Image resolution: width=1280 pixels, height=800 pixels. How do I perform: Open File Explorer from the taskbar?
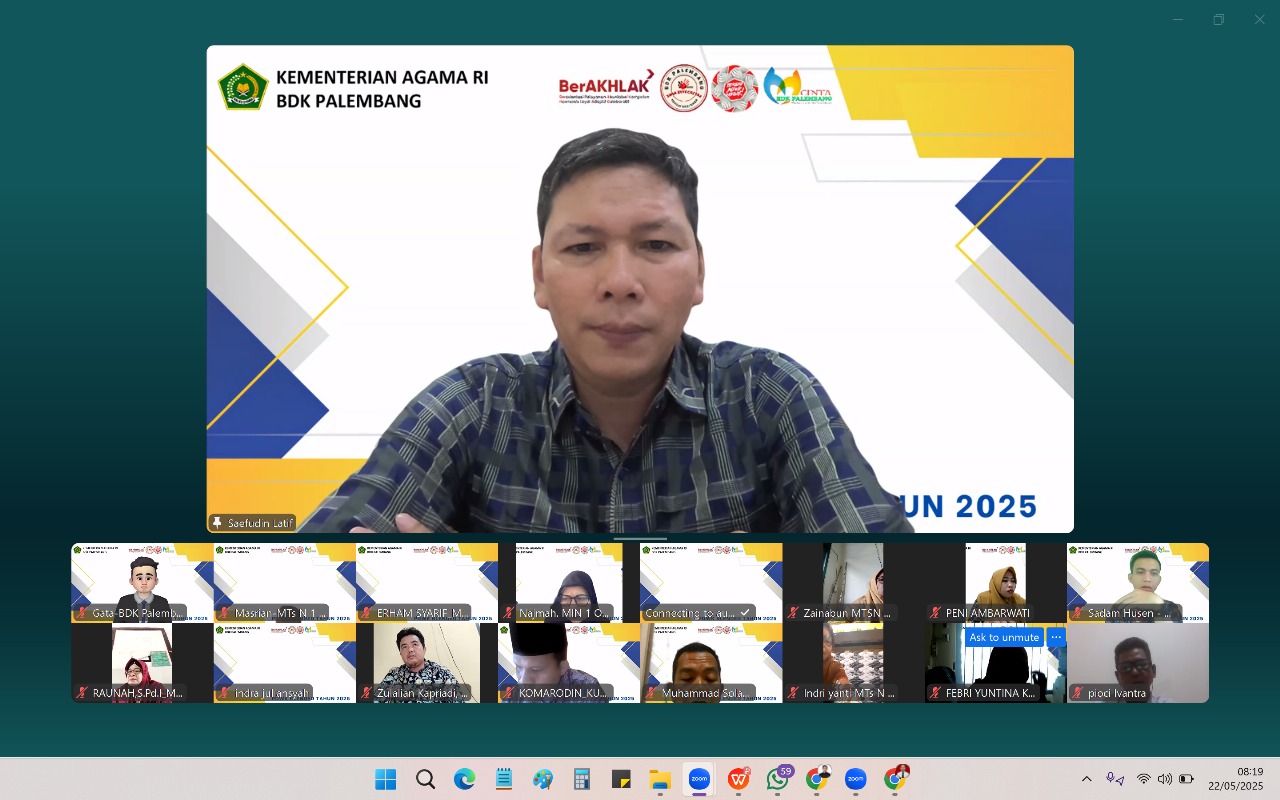659,778
